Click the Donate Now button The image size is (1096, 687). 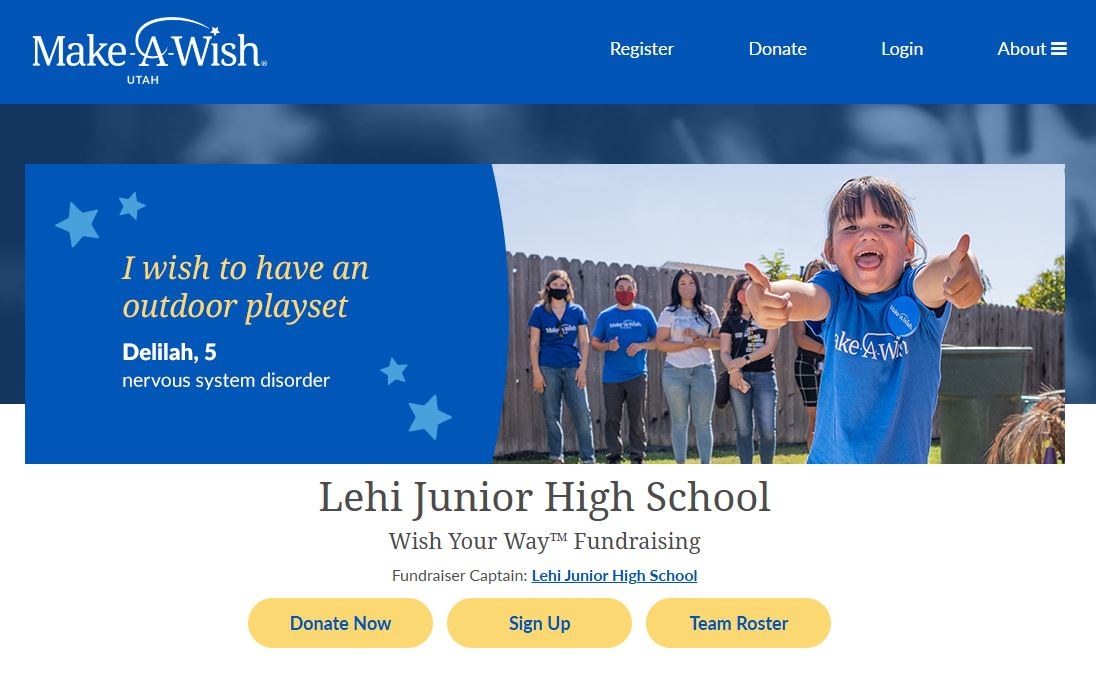[340, 623]
